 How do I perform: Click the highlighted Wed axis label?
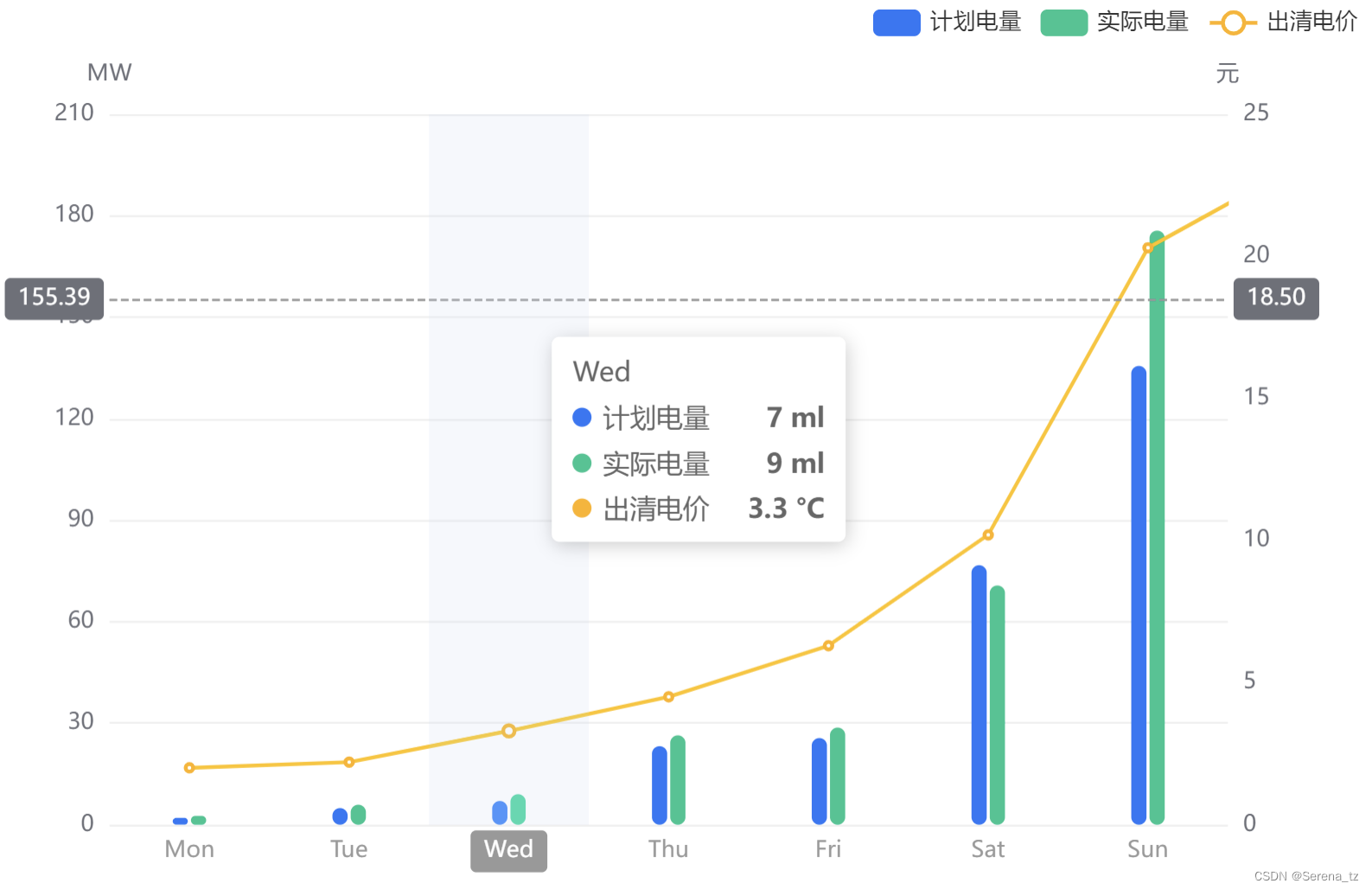click(508, 851)
